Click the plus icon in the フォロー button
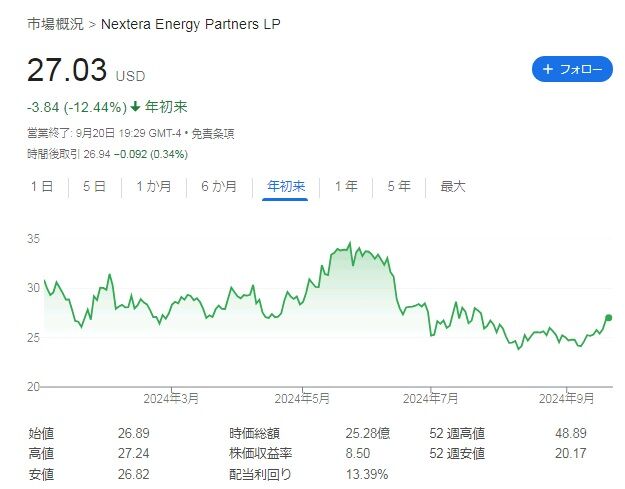 548,69
